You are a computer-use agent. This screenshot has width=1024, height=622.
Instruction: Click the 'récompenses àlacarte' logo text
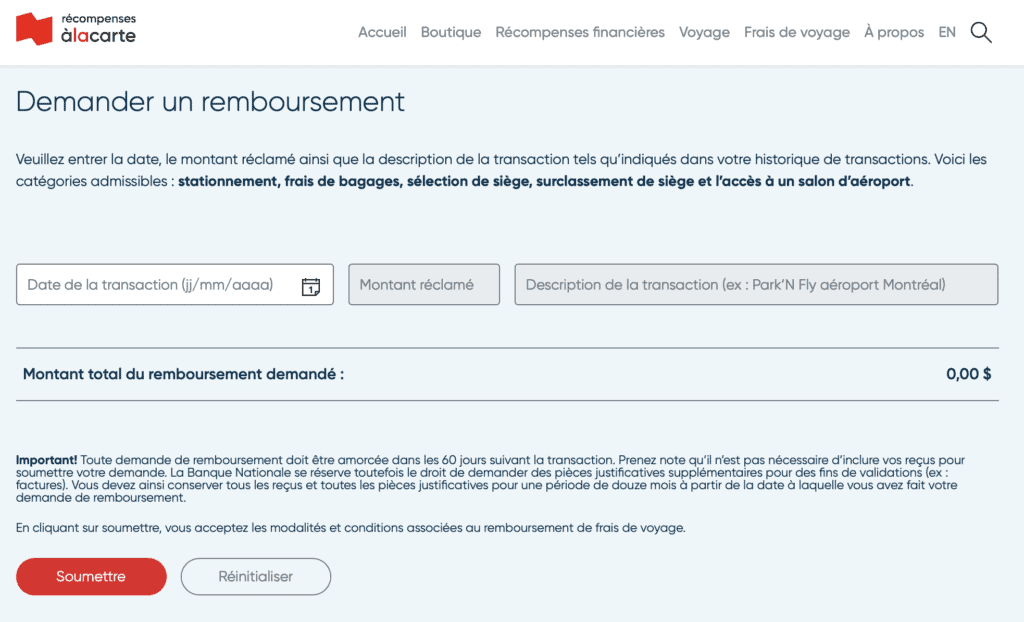click(x=98, y=30)
